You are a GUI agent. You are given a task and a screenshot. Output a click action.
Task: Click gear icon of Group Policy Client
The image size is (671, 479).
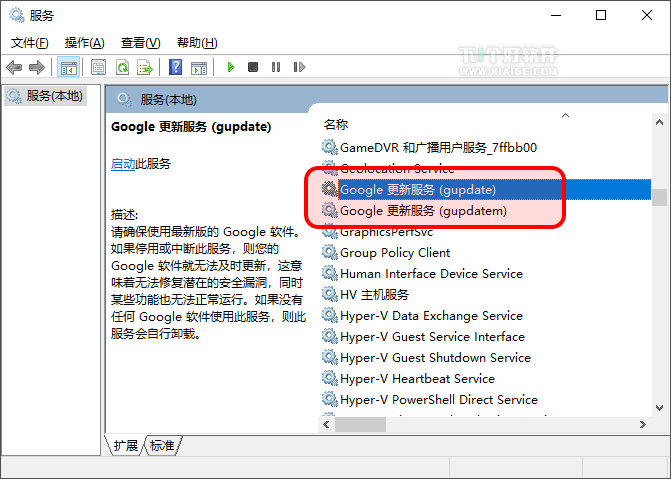[330, 252]
